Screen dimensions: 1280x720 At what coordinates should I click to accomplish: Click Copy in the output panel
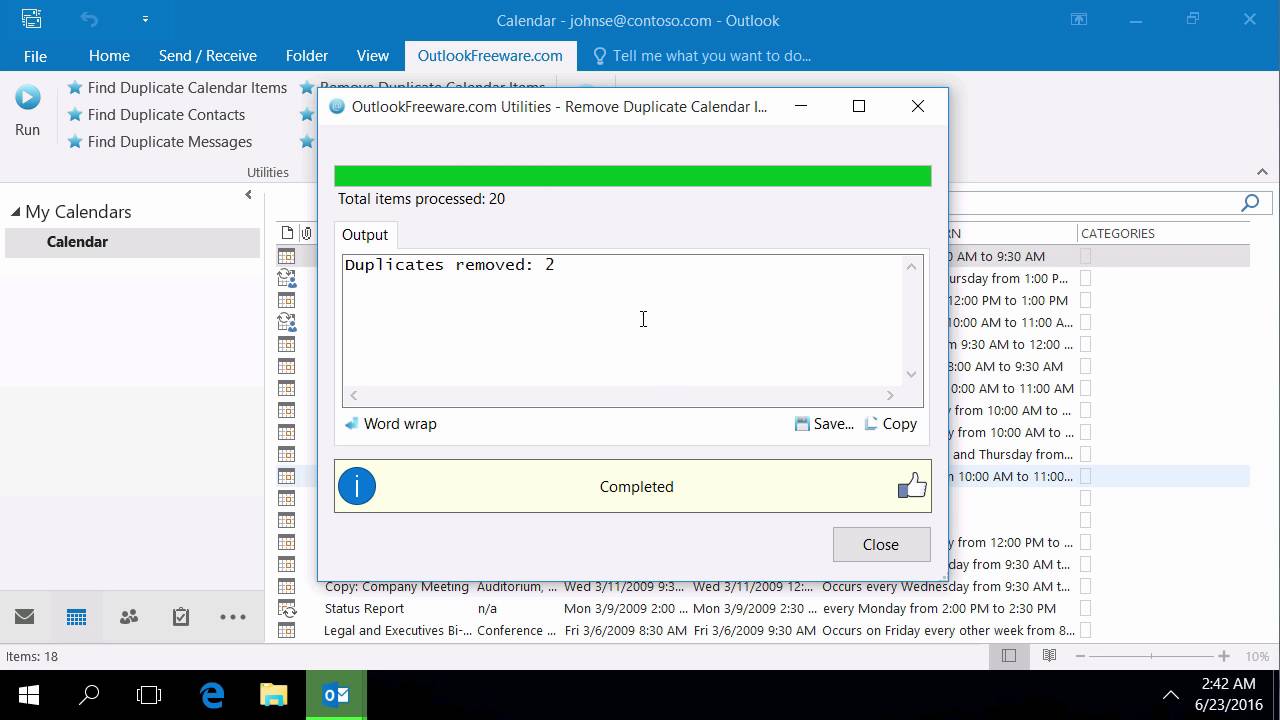click(890, 424)
